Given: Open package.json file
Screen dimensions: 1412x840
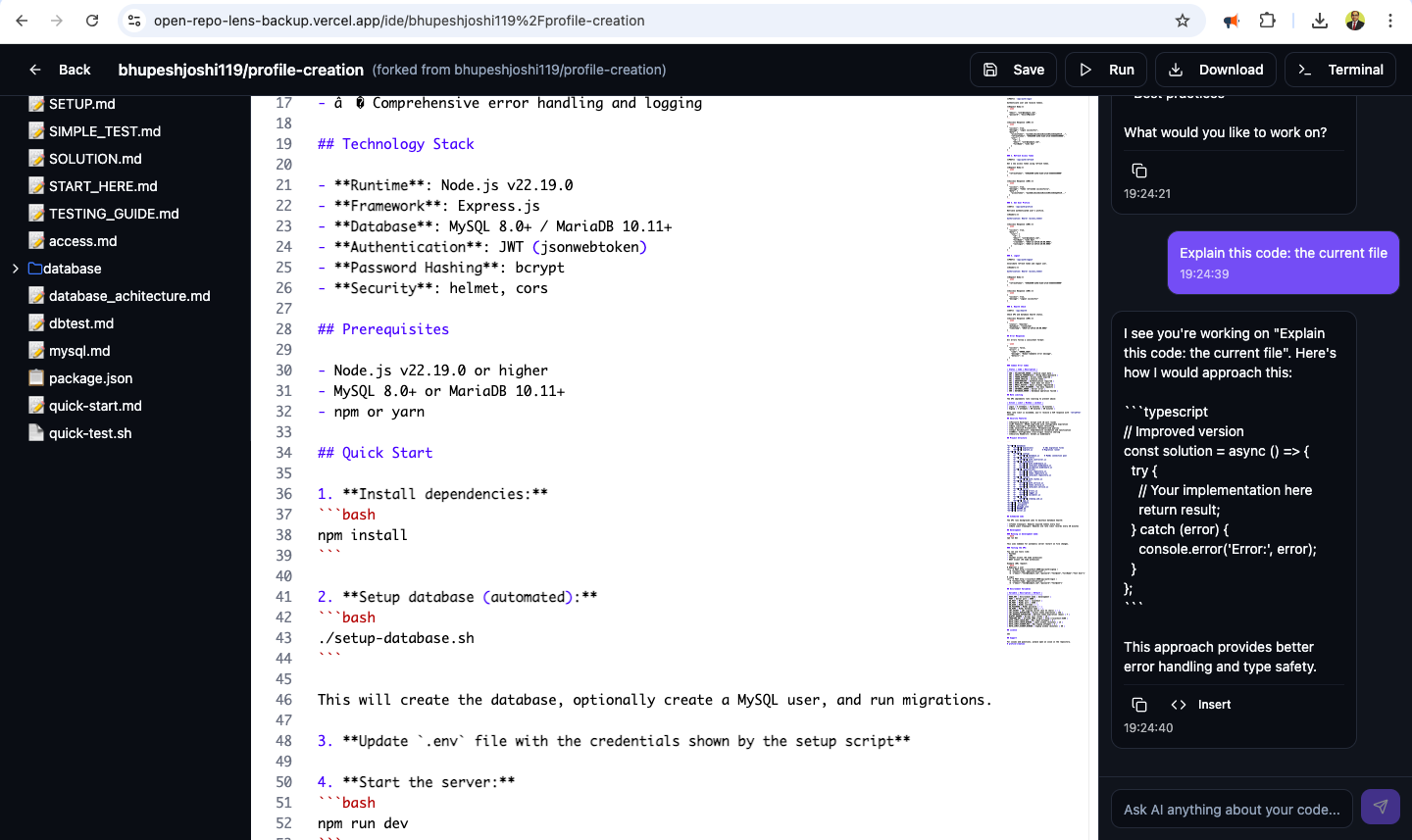Looking at the screenshot, I should tap(90, 378).
